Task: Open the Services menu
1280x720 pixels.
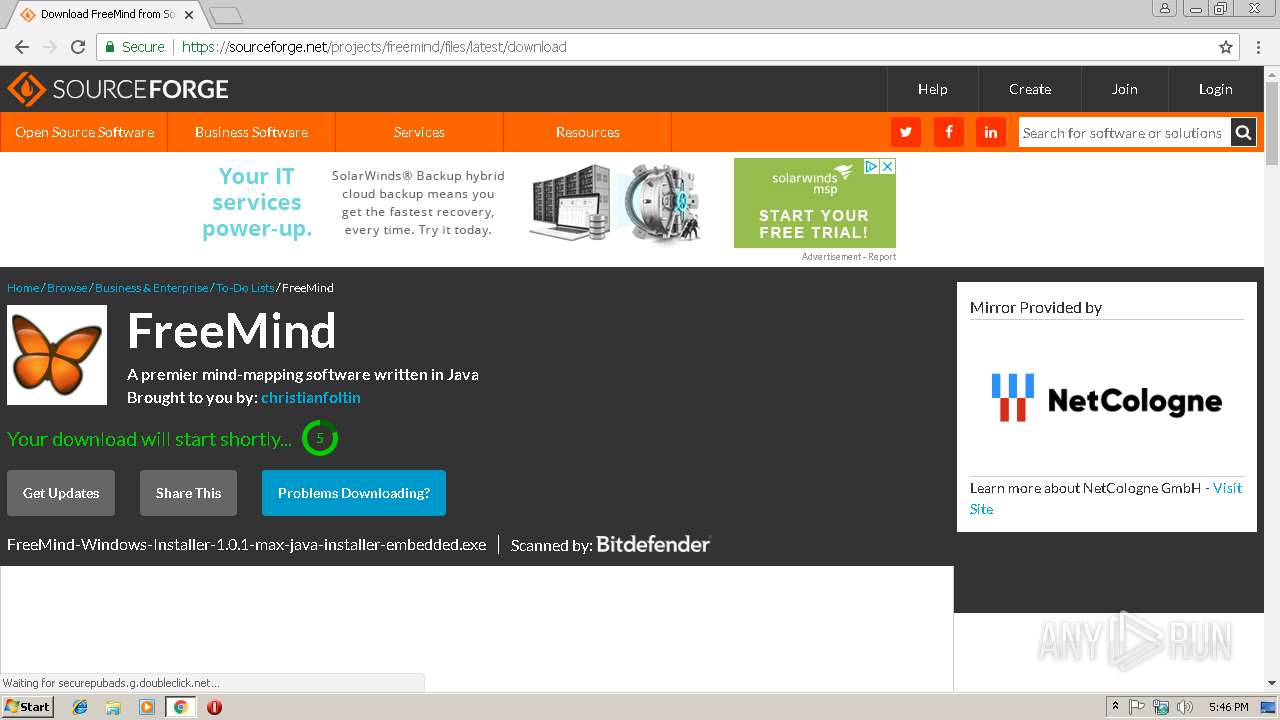Action: (x=419, y=132)
